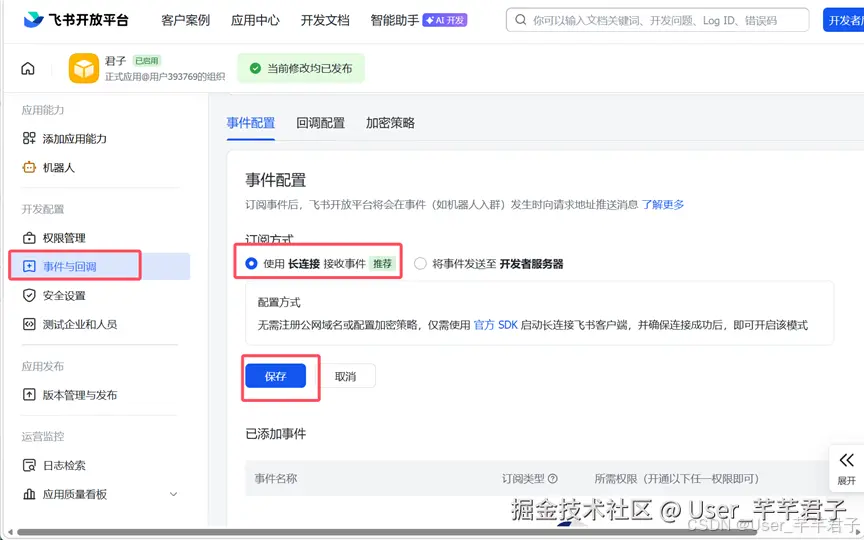Viewport: 864px width, 540px height.
Task: Select 将事件发送至开发者服务器 radio option
Action: coord(420,263)
